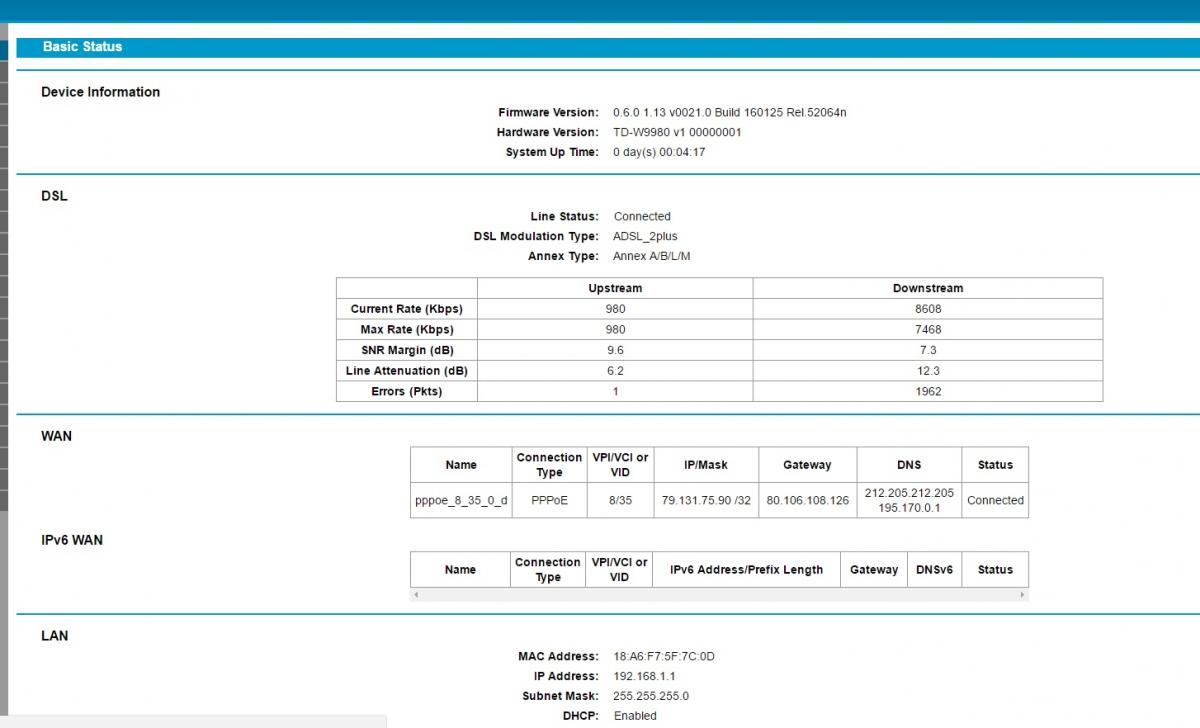Click the LAN MAC address value
Image resolution: width=1200 pixels, height=728 pixels.
click(x=664, y=657)
